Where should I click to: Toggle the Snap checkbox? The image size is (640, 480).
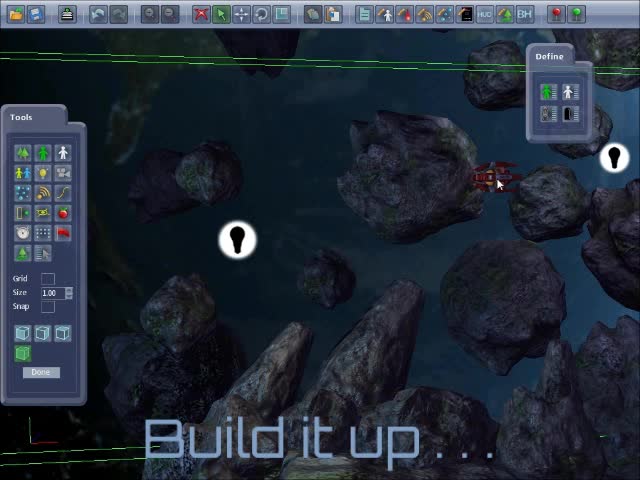coord(47,306)
